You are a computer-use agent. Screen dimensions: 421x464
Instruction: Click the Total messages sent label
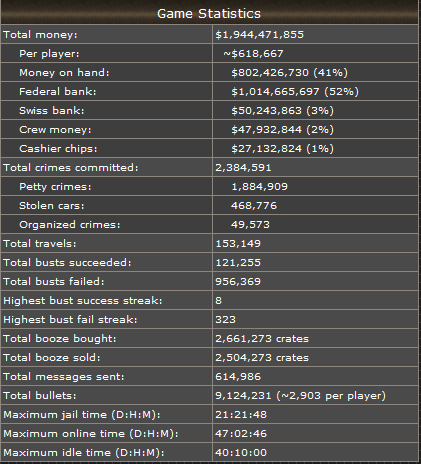tap(64, 377)
